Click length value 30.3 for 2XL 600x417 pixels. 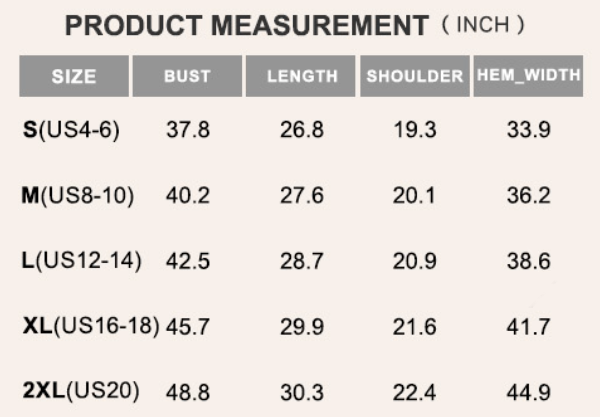302,393
